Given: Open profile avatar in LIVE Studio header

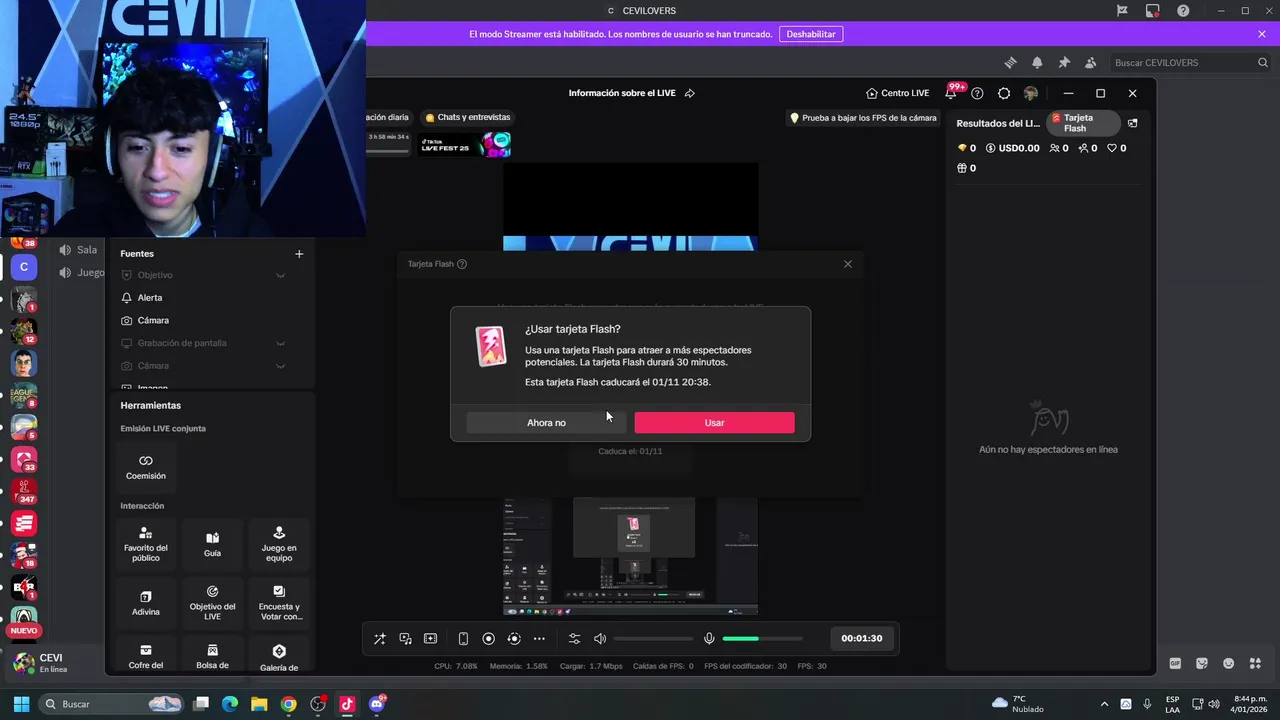Looking at the screenshot, I should 1031,93.
